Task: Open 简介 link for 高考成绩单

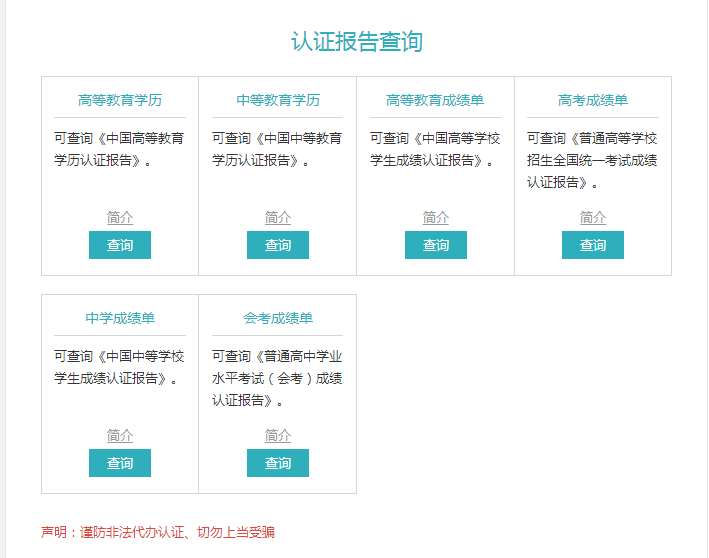Action: (593, 217)
